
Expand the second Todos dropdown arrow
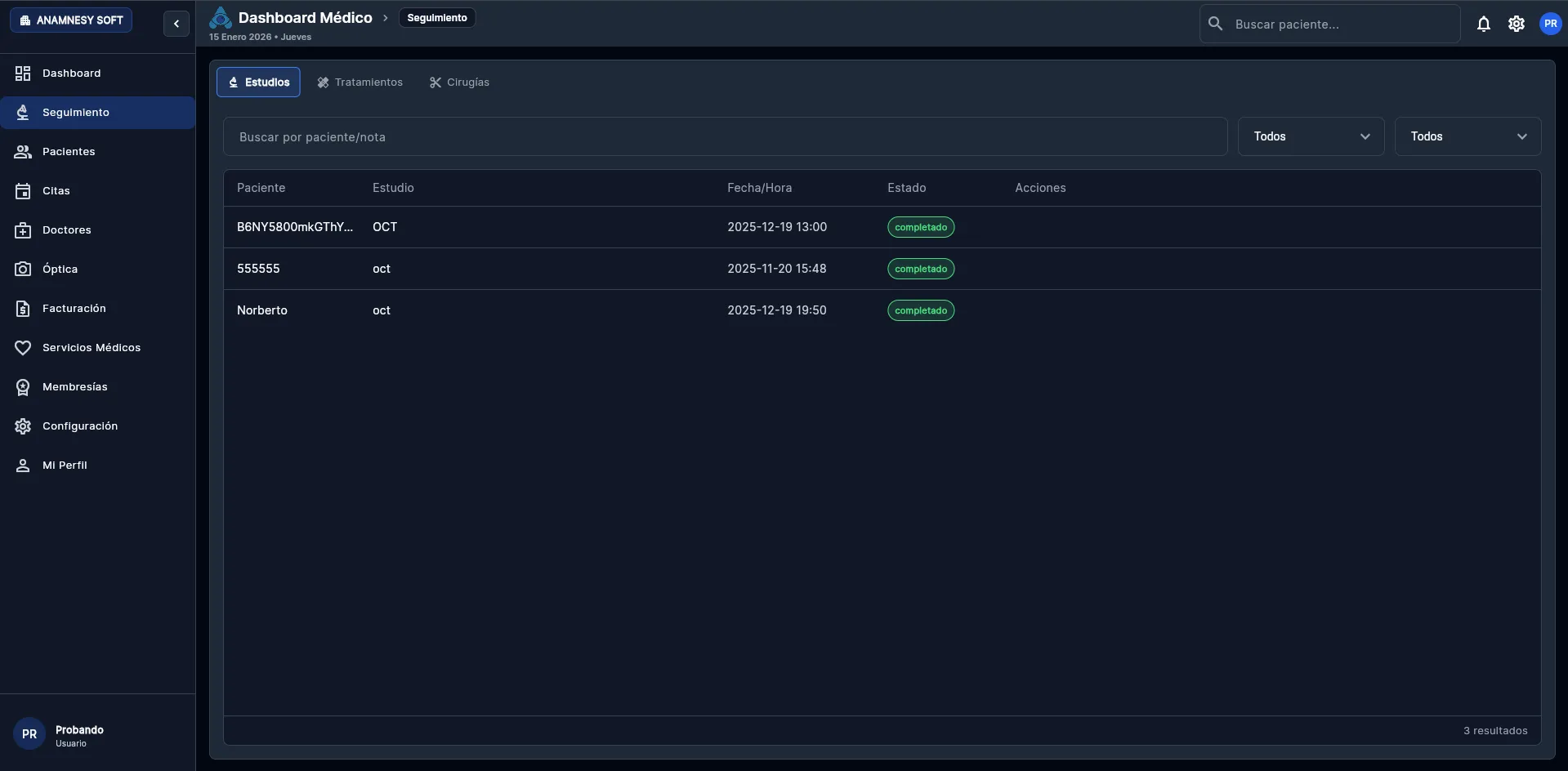(1521, 136)
